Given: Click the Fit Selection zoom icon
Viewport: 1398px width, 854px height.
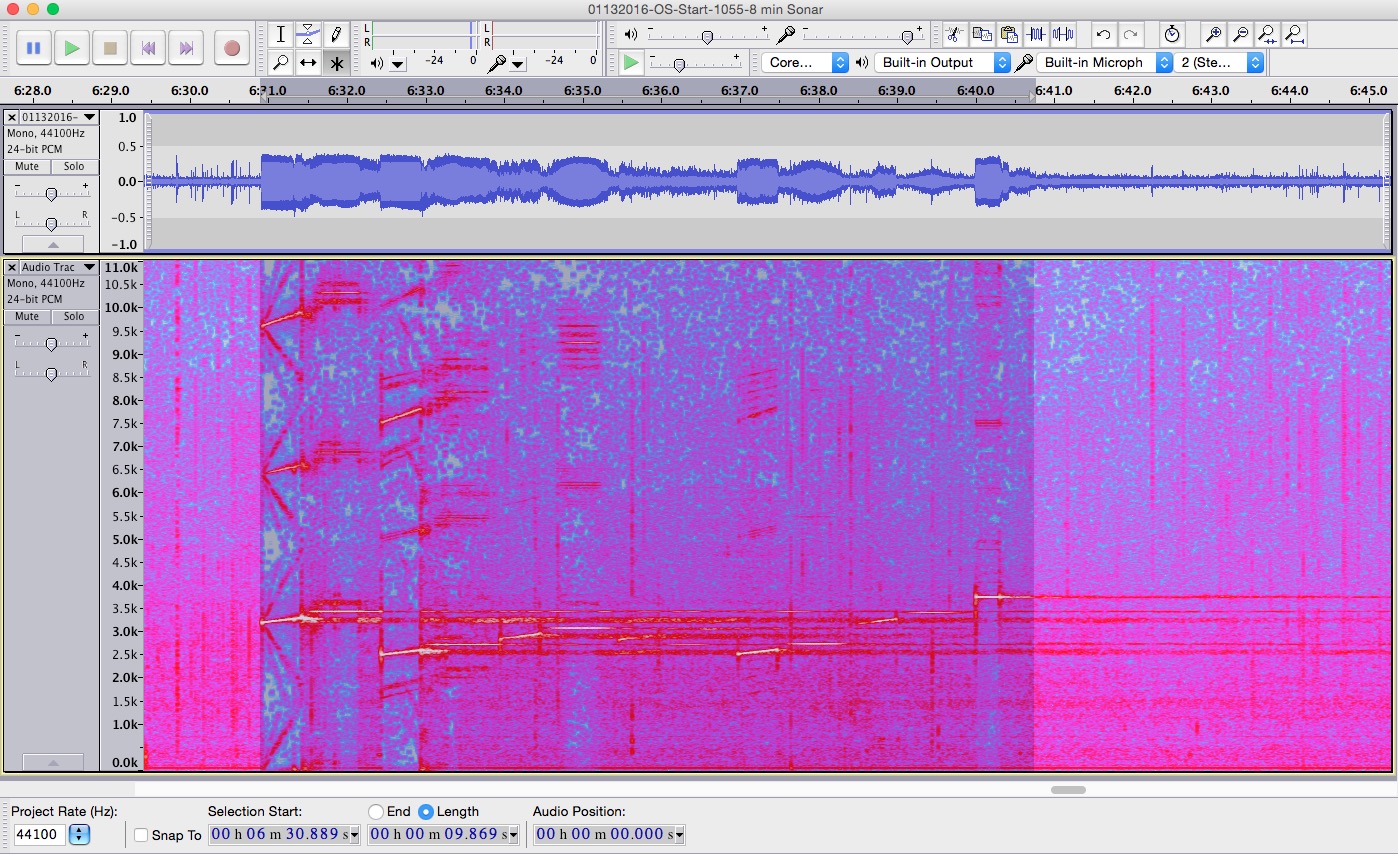Looking at the screenshot, I should (1267, 35).
